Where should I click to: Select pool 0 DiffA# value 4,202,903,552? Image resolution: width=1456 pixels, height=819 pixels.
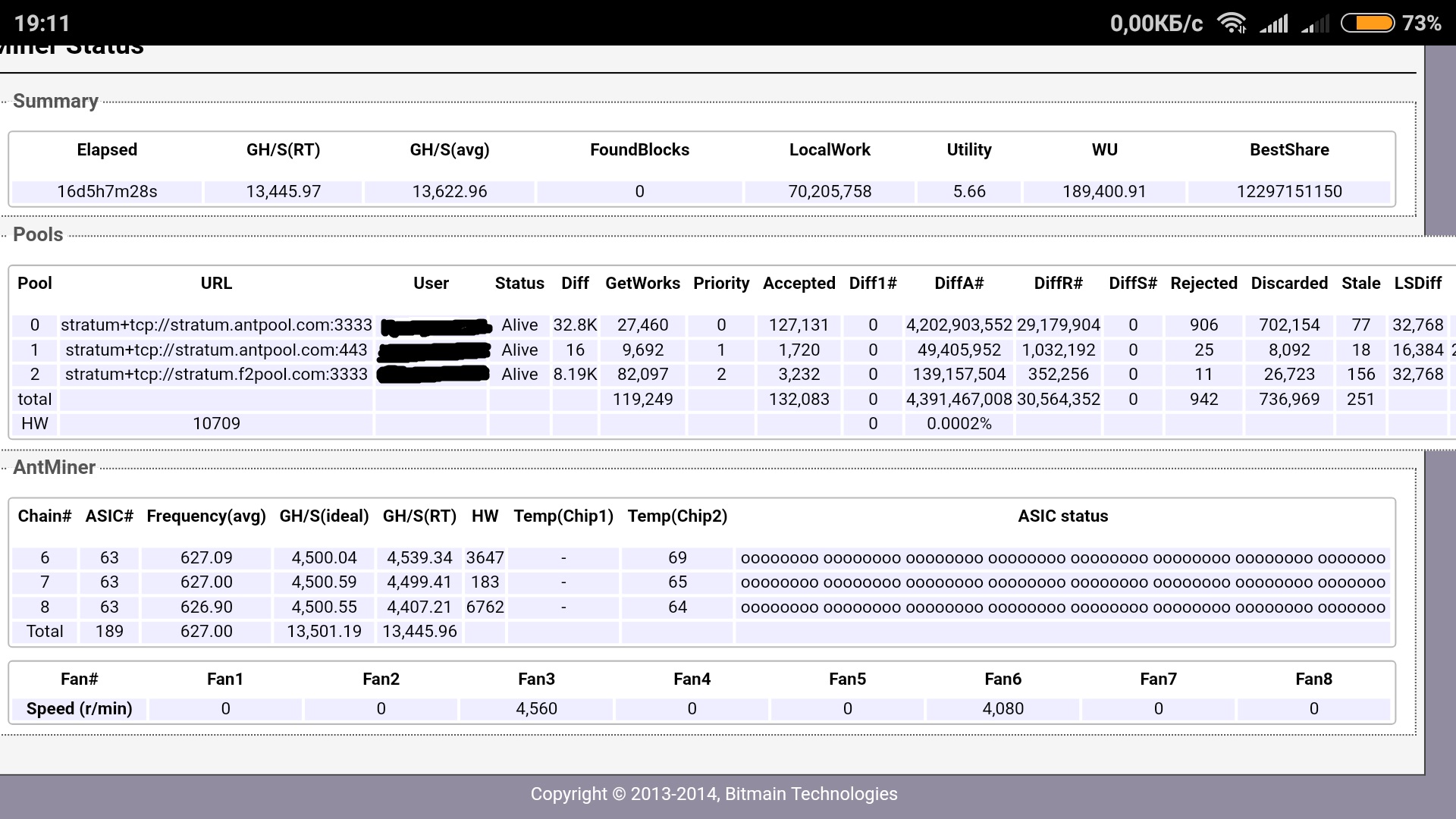959,325
